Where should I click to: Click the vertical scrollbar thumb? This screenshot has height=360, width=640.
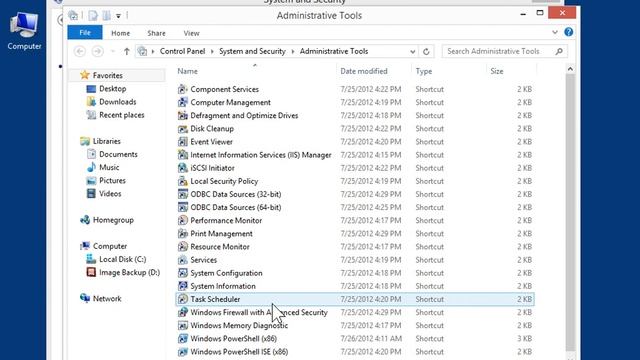click(570, 212)
